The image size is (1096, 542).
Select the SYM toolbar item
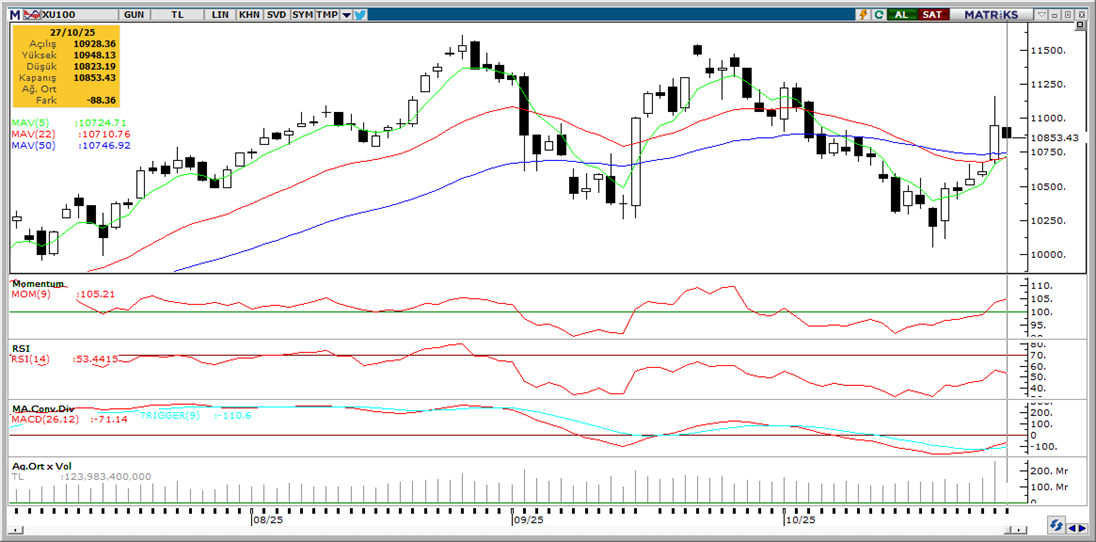point(302,15)
